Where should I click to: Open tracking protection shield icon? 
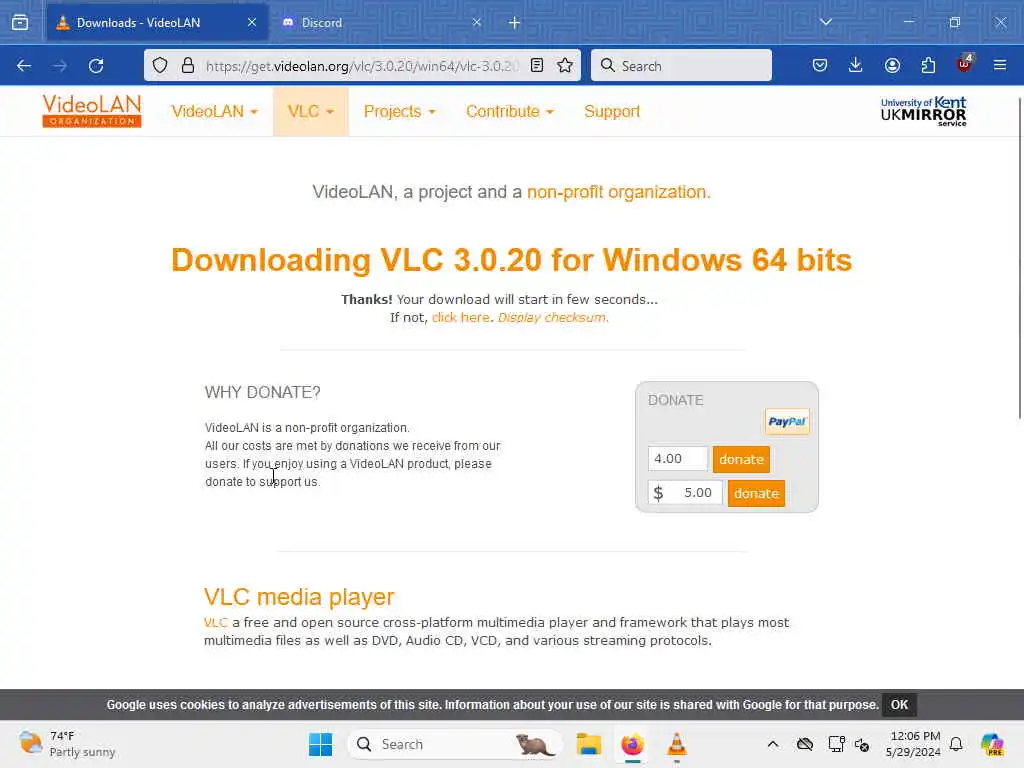[160, 65]
